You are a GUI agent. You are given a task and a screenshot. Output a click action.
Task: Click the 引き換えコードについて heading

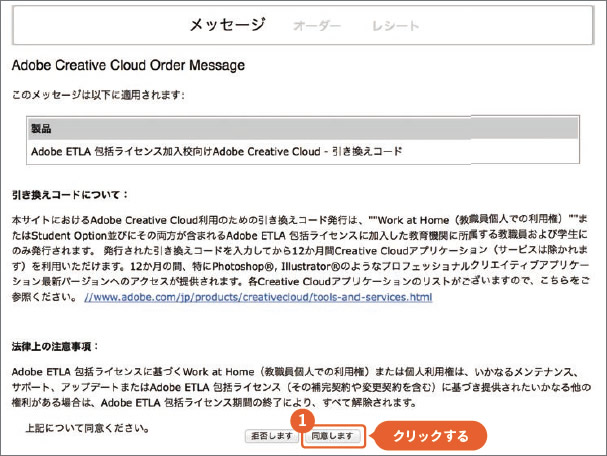coord(70,195)
